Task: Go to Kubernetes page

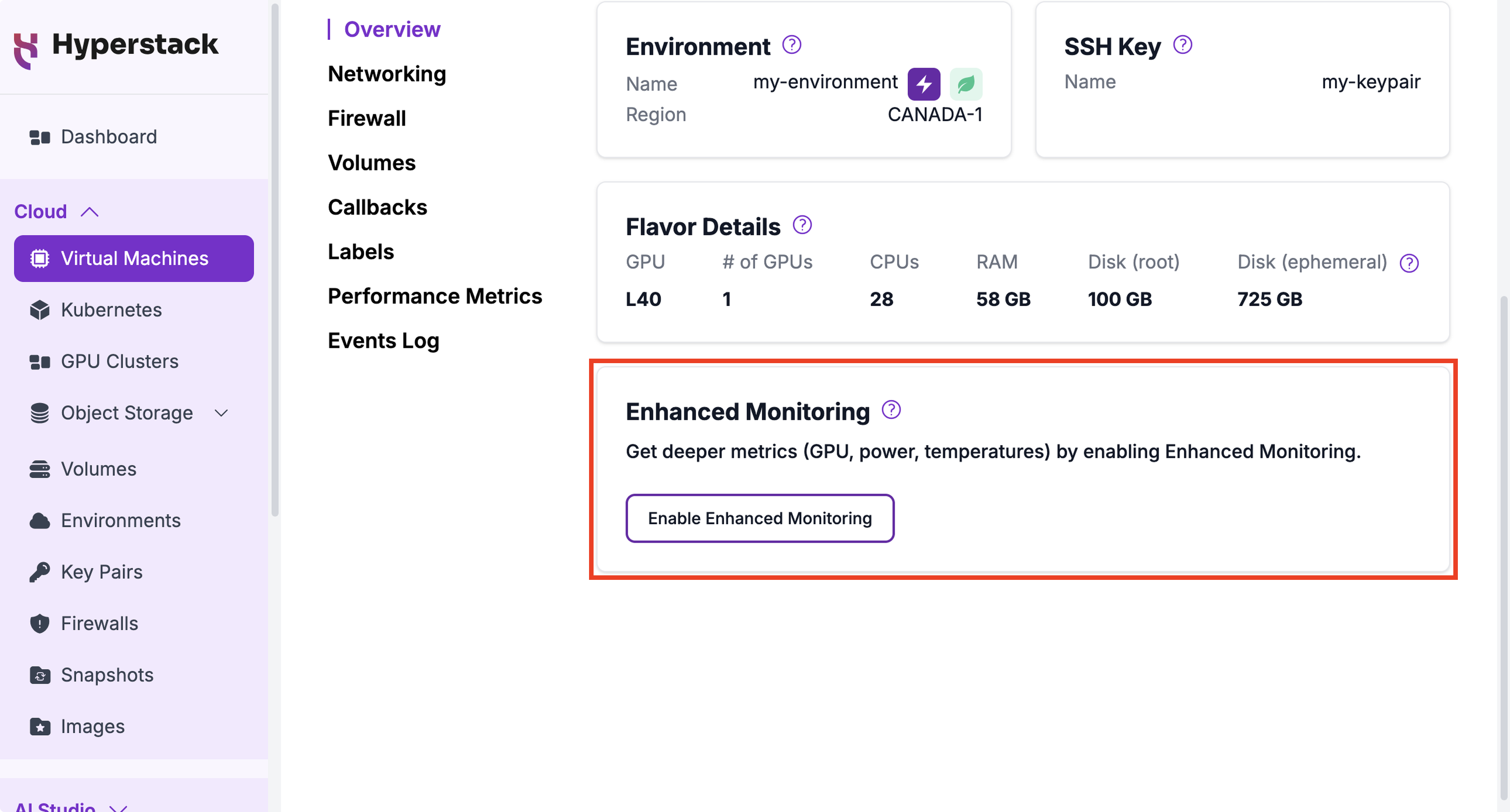Action: click(112, 310)
